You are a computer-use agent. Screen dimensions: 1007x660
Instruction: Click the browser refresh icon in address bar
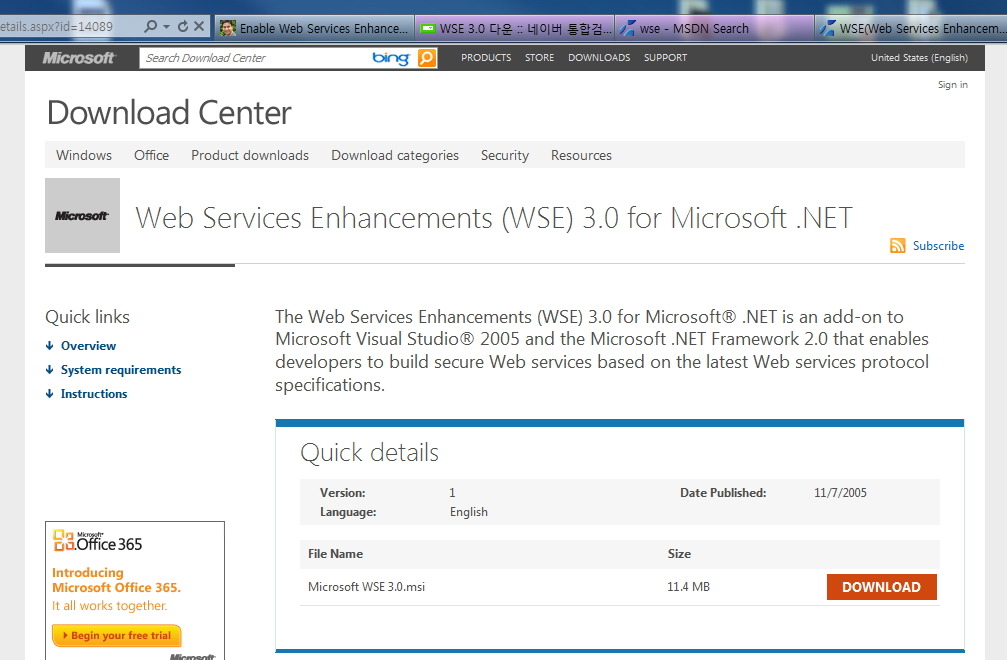[183, 27]
